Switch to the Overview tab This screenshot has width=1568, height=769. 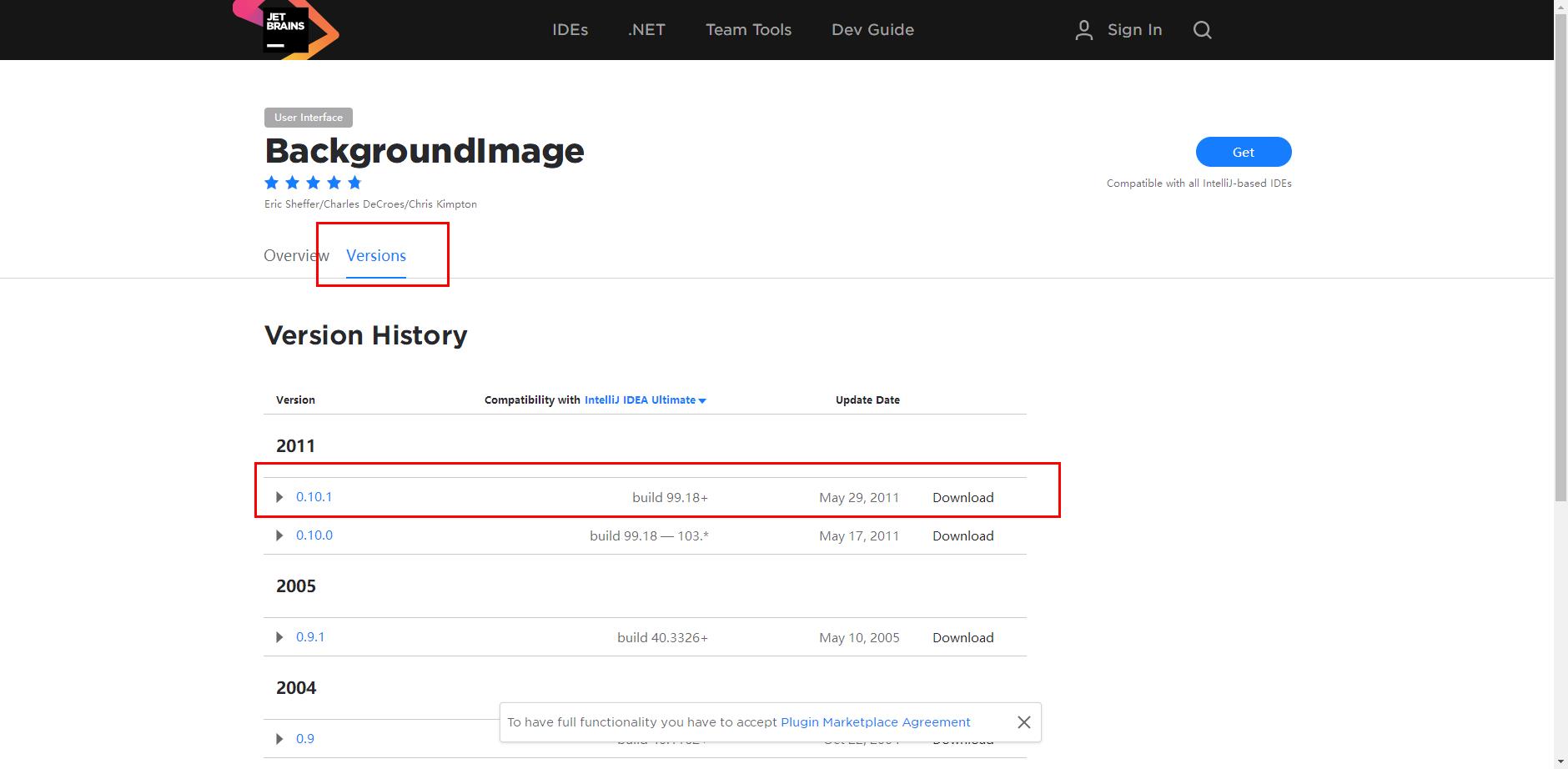(295, 256)
